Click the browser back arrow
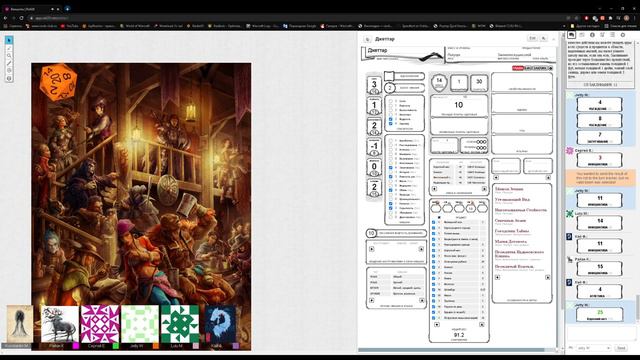 coord(5,18)
